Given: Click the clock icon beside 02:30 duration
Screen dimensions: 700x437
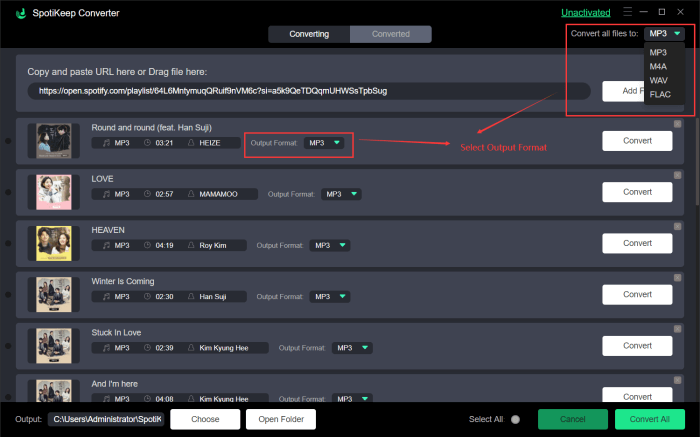Looking at the screenshot, I should tap(147, 296).
